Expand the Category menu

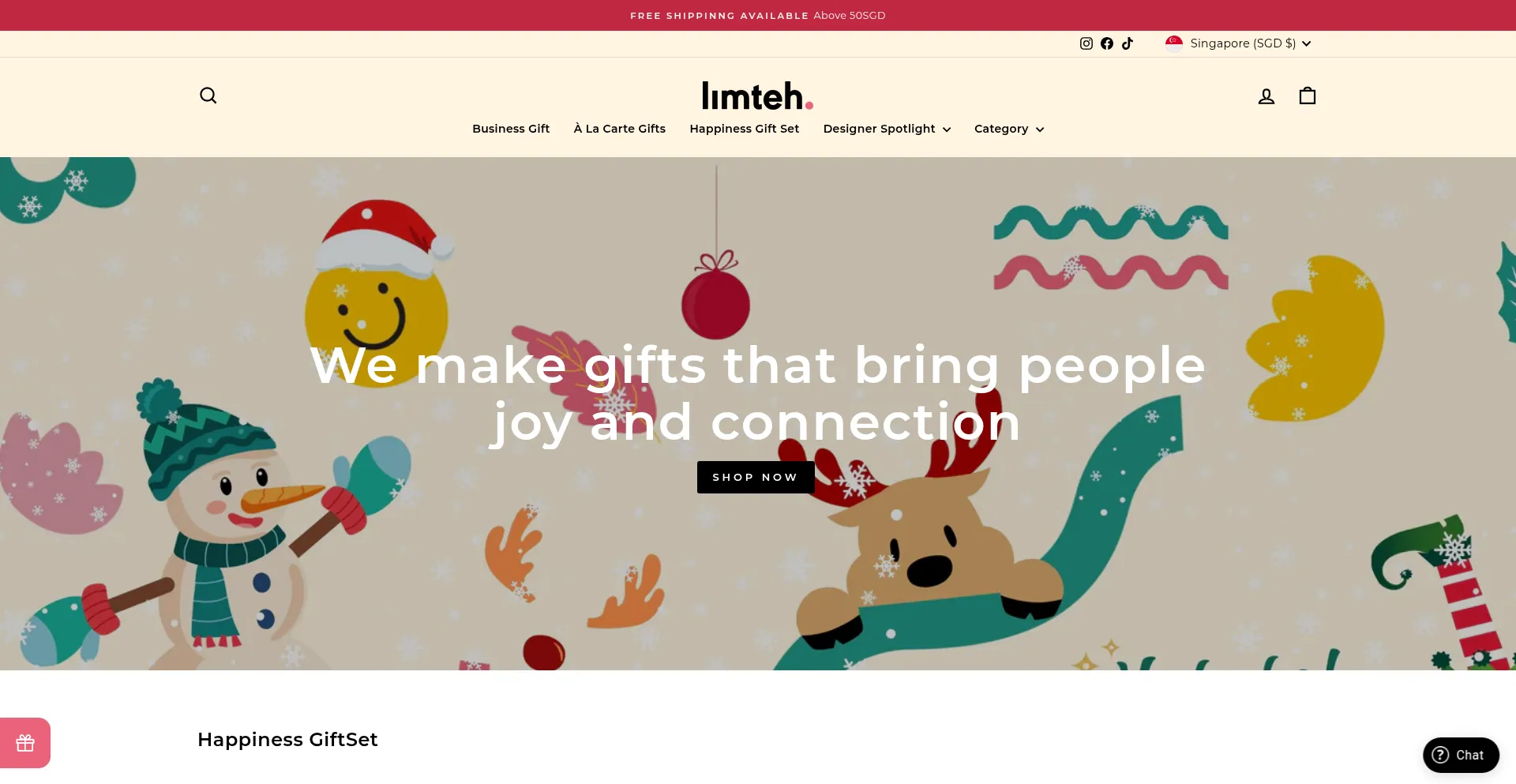pos(1009,129)
